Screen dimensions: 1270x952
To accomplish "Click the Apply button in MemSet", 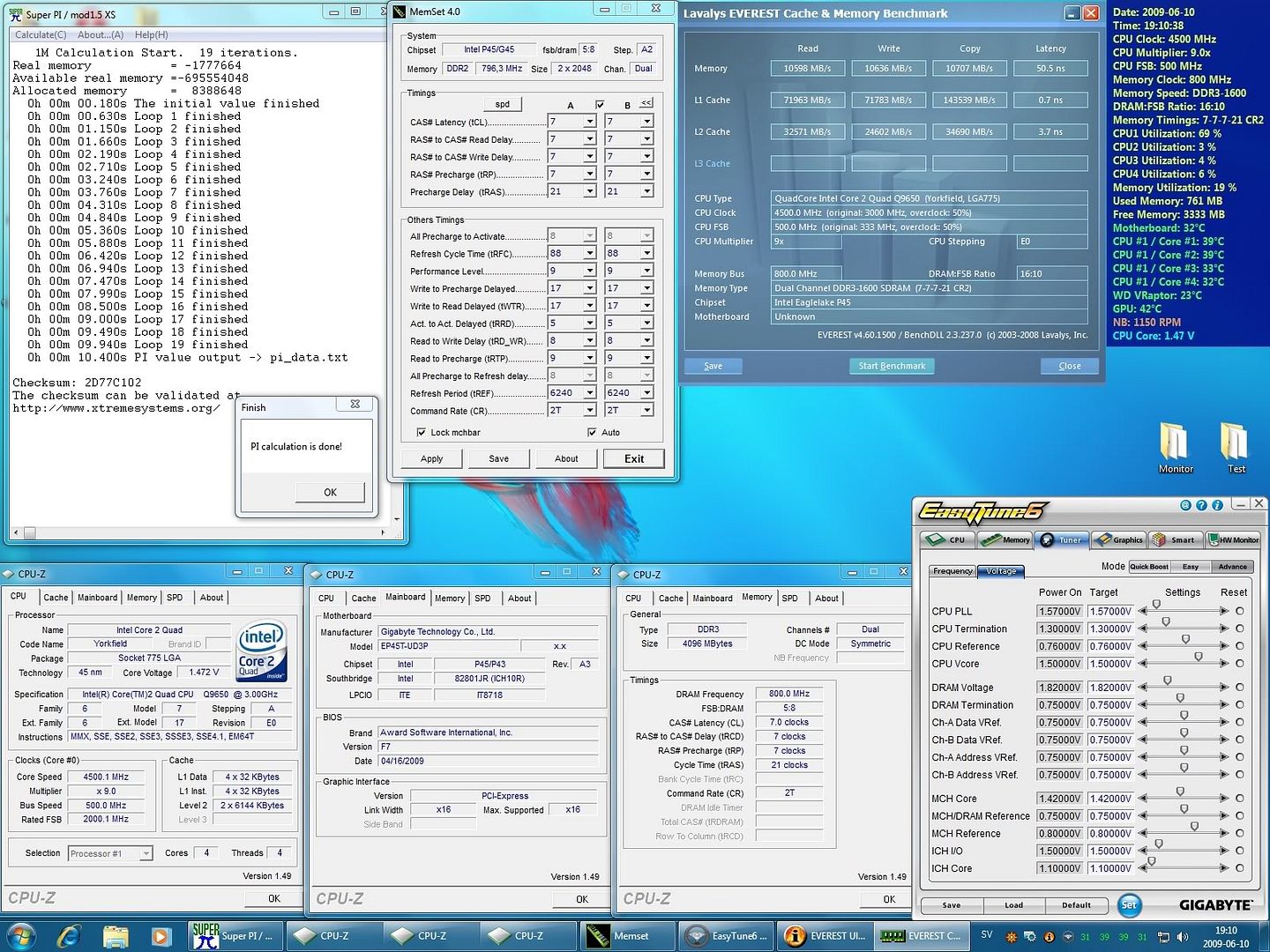I will 431,458.
